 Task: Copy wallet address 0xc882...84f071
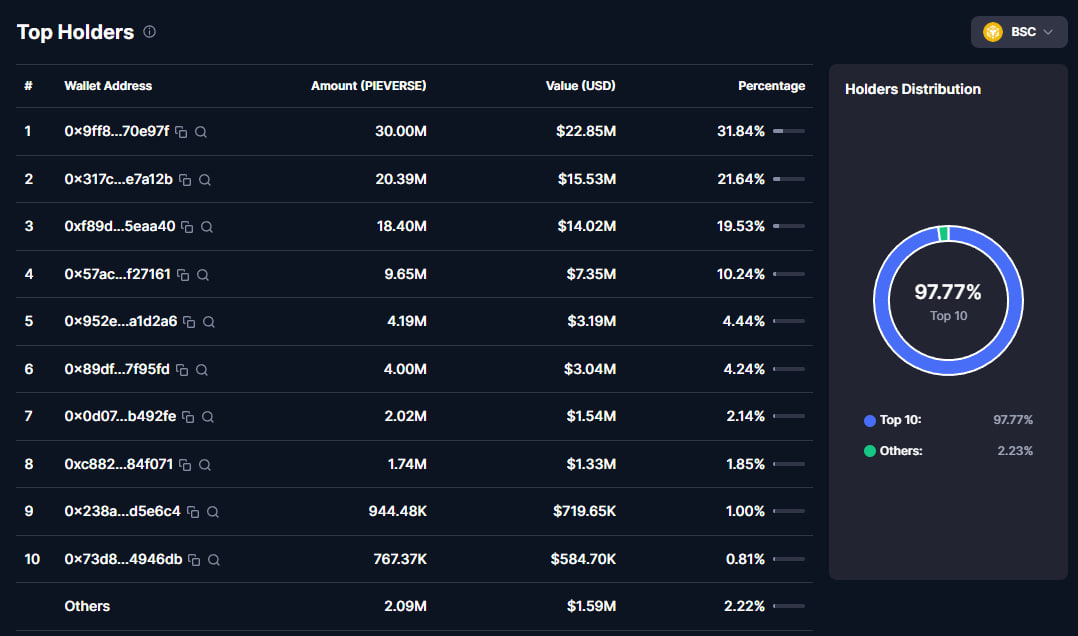coord(185,465)
